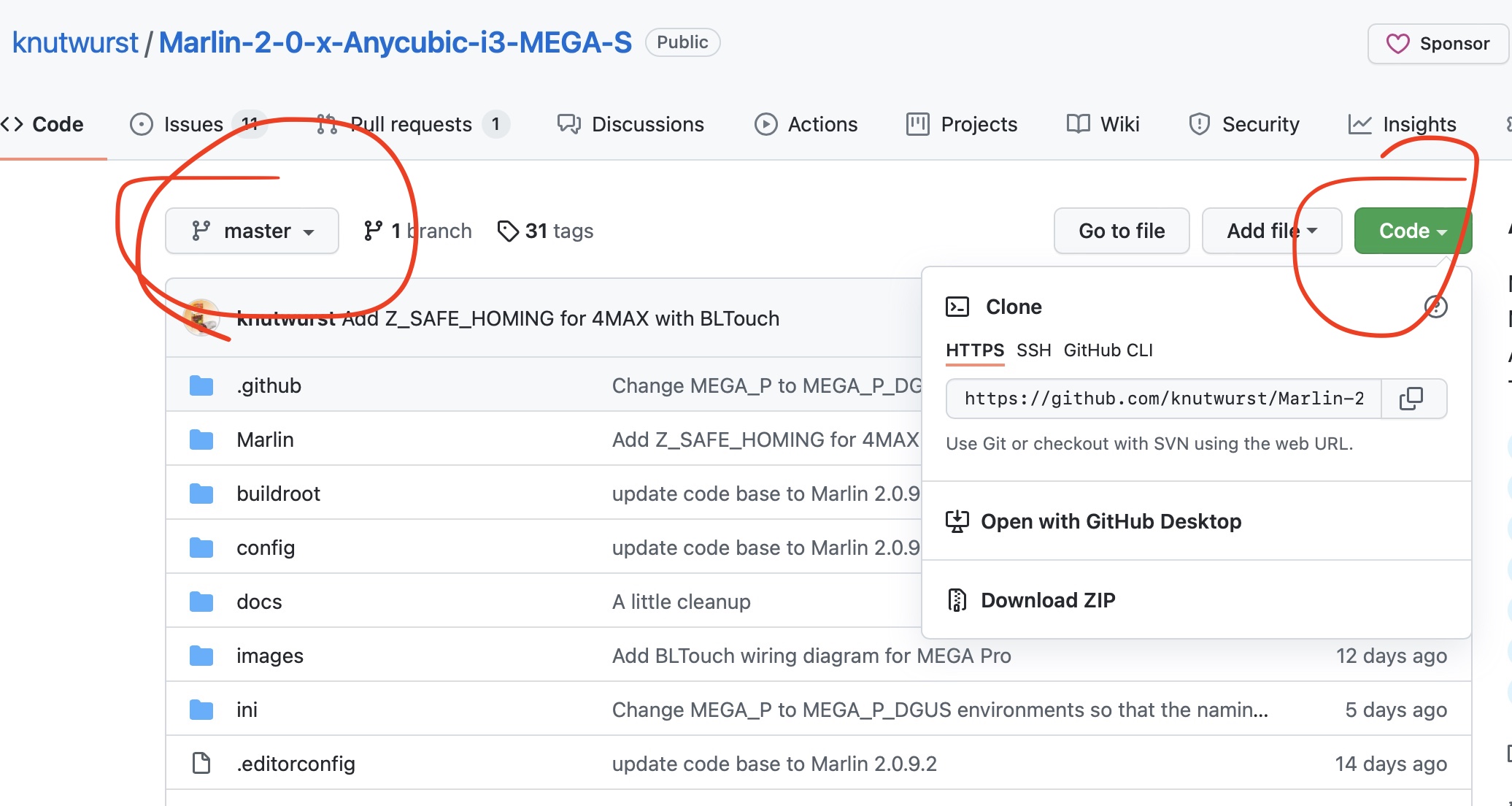
Task: Click the clone help question mark icon
Action: coord(1435,307)
